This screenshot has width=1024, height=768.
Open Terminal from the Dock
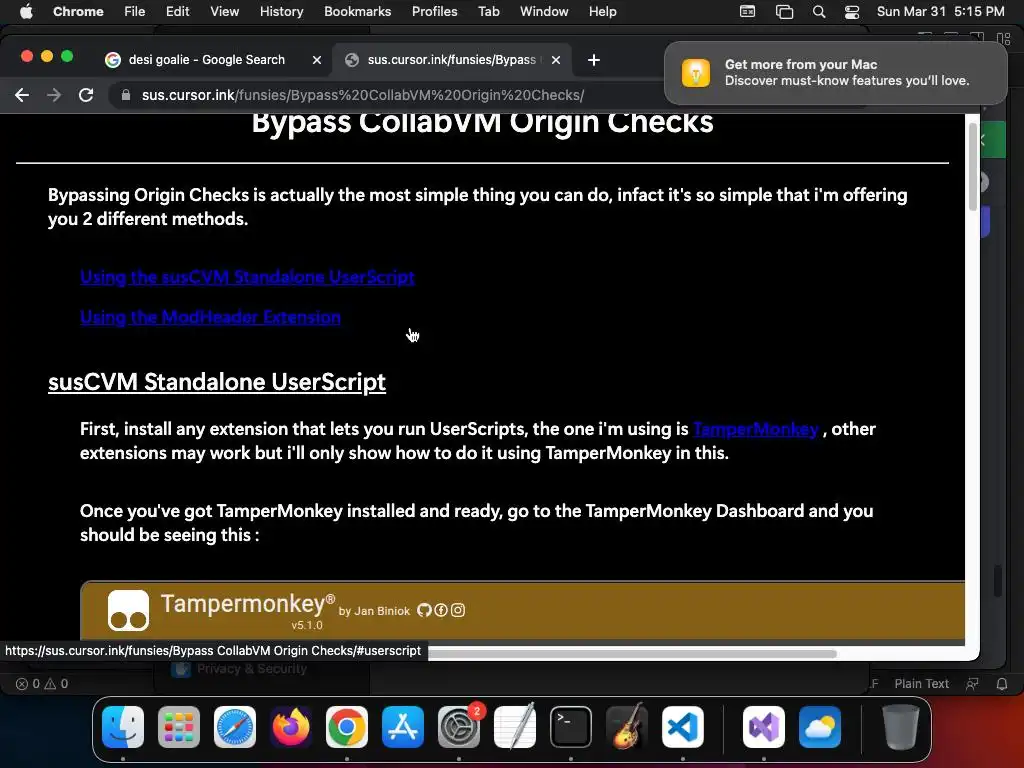[x=571, y=727]
